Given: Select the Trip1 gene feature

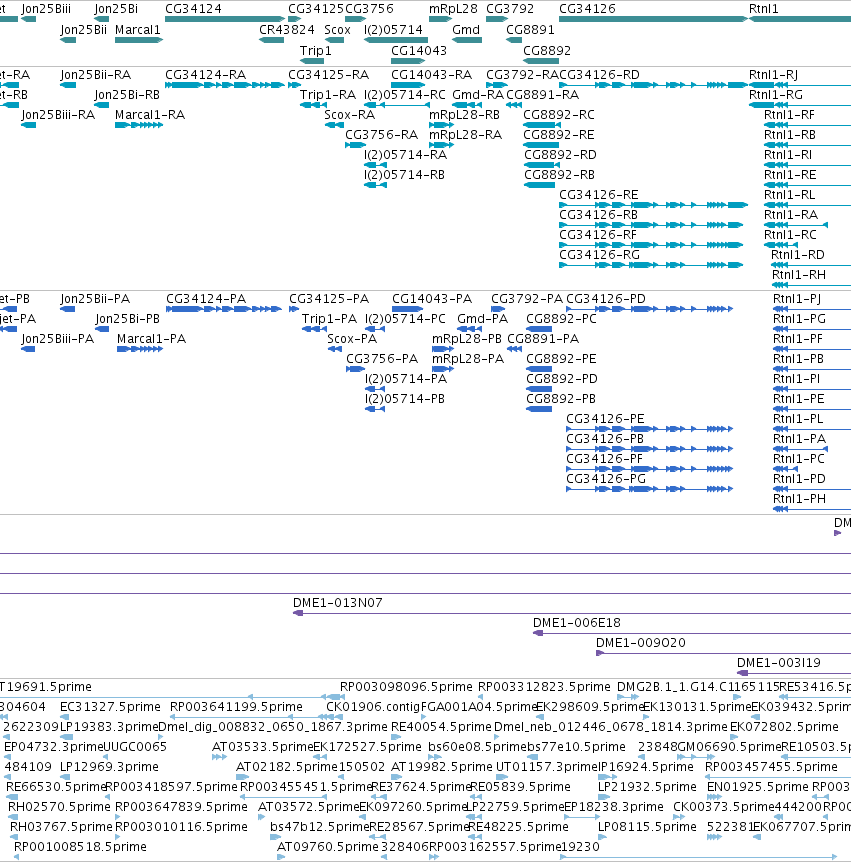Looking at the screenshot, I should [x=312, y=61].
